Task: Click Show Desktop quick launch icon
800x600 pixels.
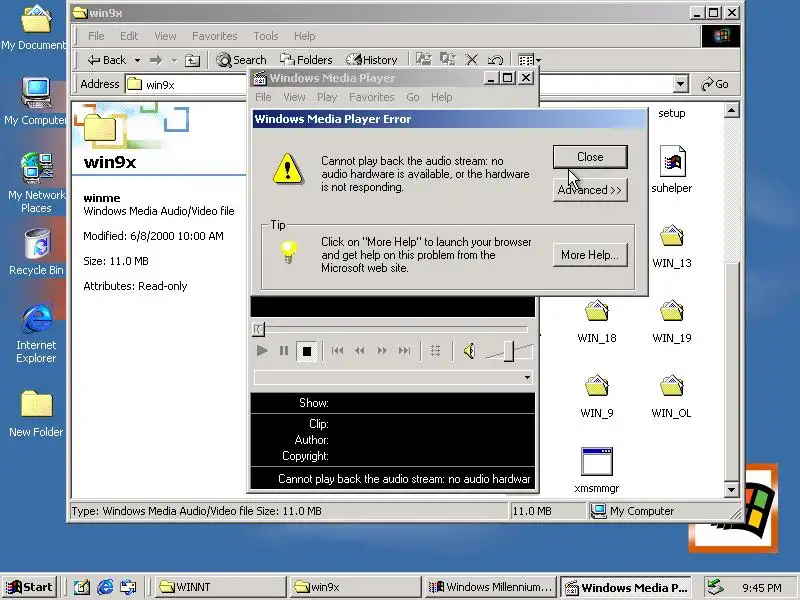Action: pos(82,587)
